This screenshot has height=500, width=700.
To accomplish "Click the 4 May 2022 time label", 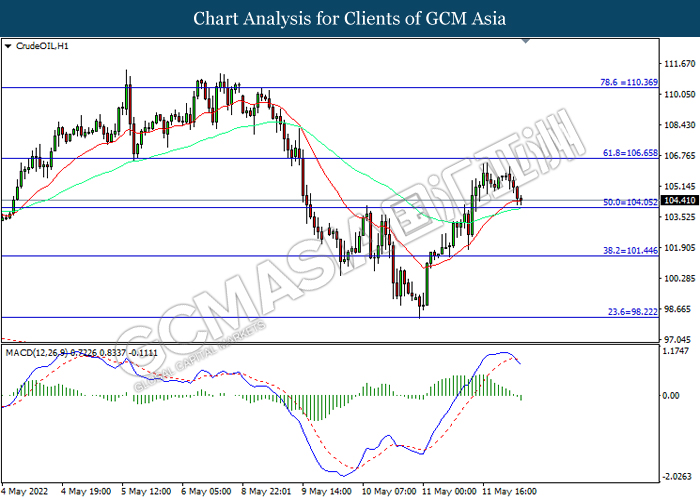I will (25, 492).
